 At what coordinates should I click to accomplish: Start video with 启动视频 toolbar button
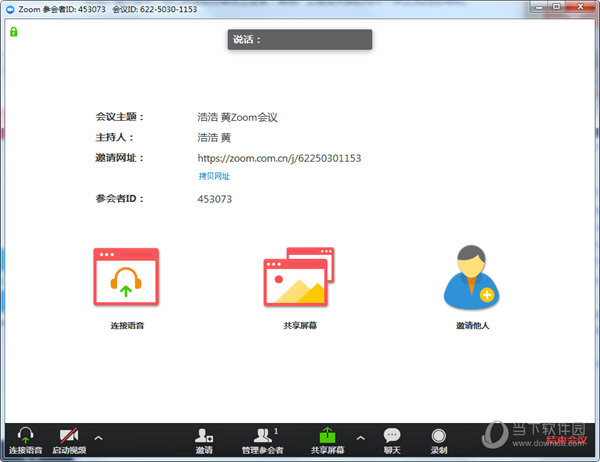pyautogui.click(x=69, y=441)
